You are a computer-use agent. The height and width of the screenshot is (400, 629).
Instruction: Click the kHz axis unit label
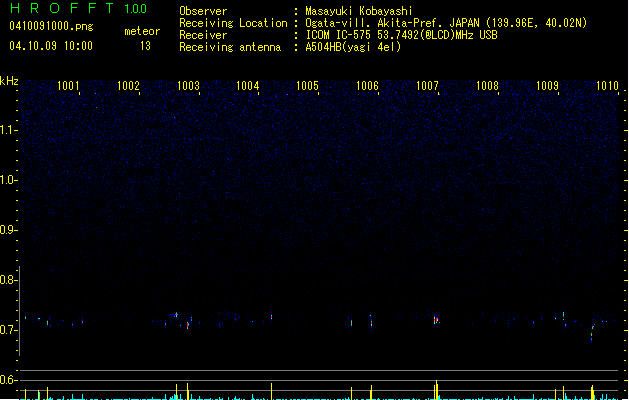pos(9,81)
